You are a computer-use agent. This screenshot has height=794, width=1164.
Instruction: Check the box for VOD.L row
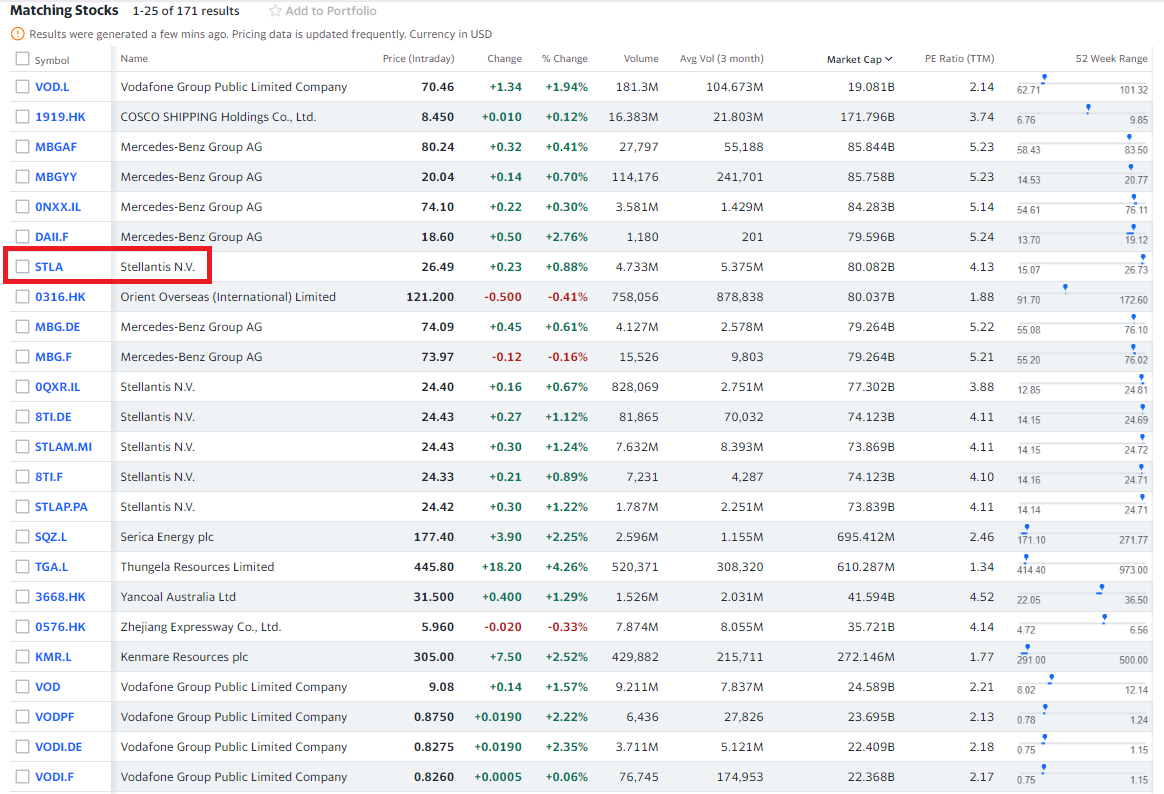tap(22, 87)
